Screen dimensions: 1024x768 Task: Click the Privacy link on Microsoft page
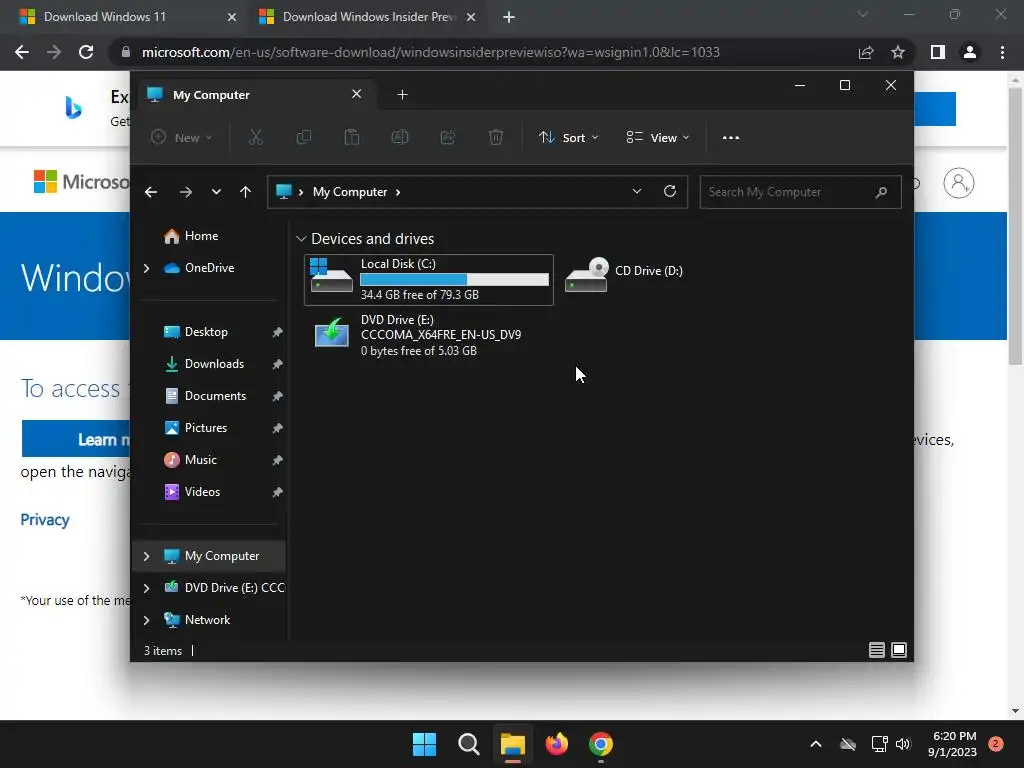click(45, 520)
